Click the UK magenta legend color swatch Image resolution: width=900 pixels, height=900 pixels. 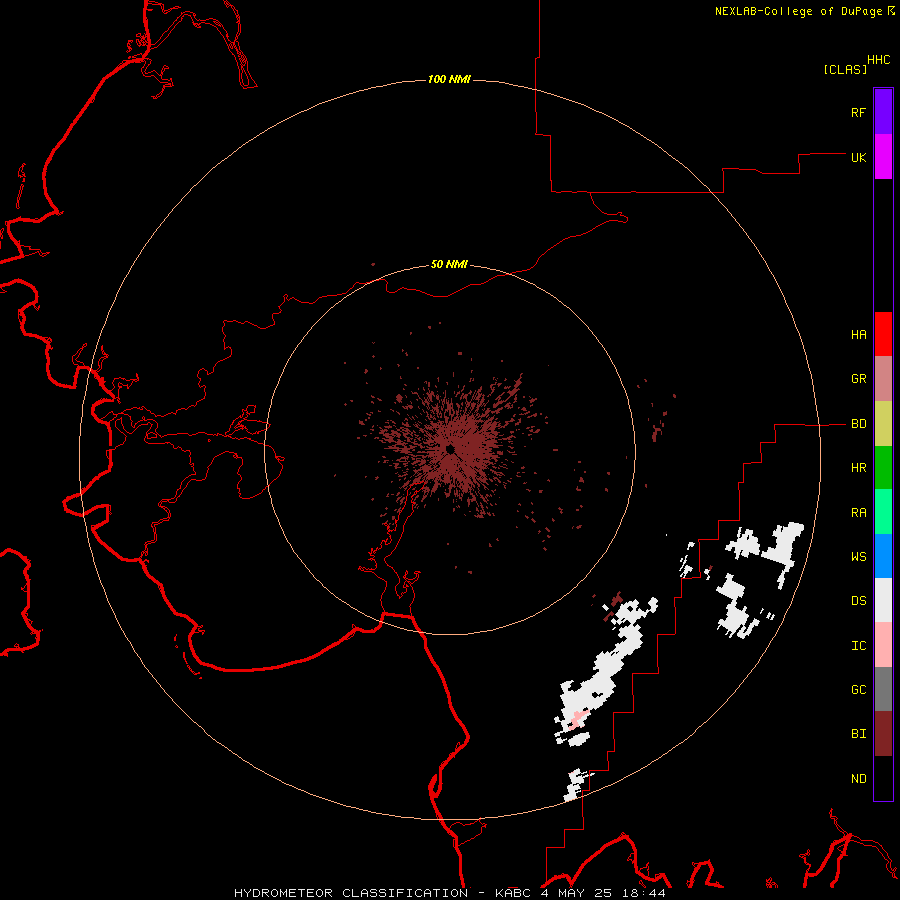[x=883, y=157]
